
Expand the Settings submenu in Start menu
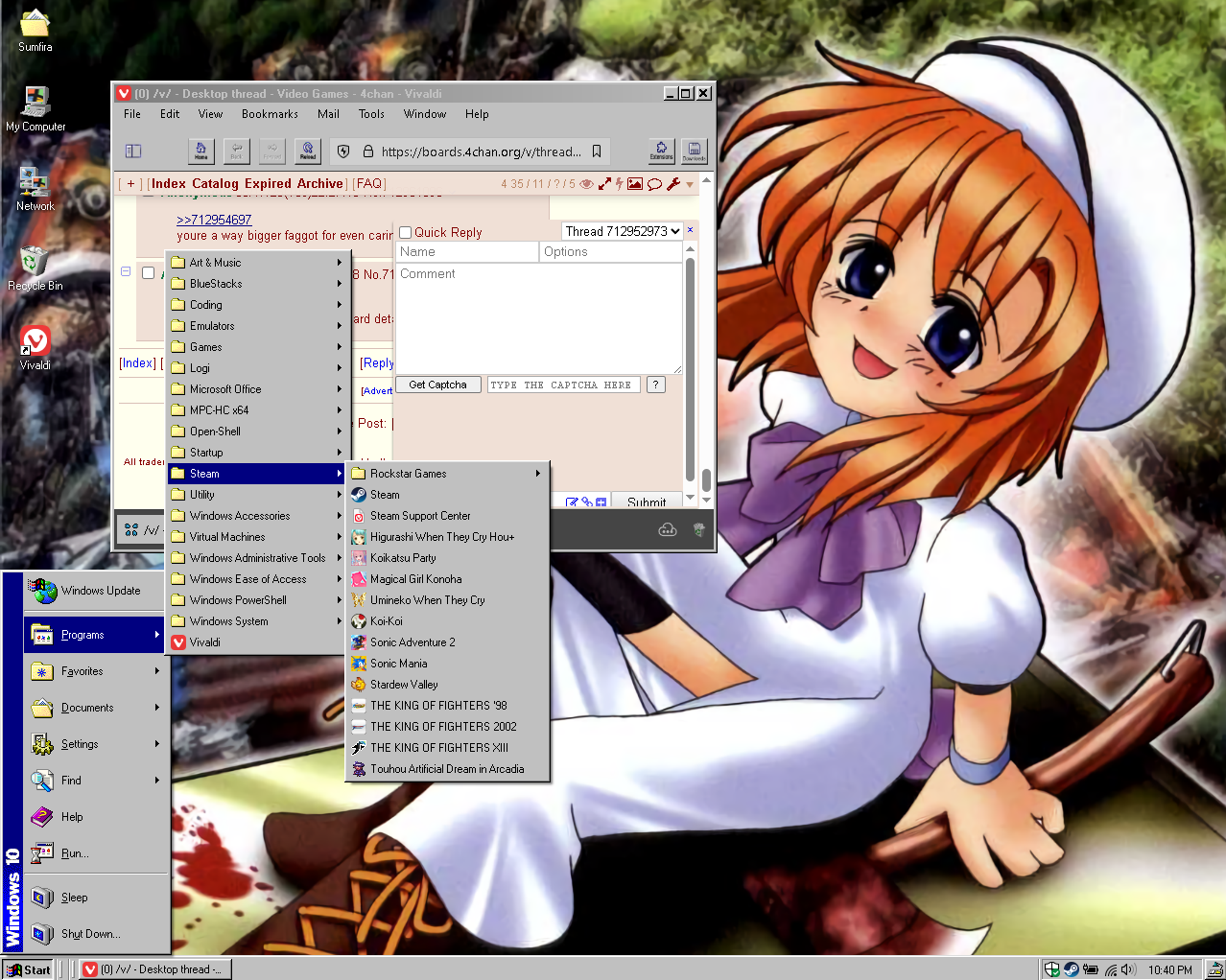(x=95, y=744)
